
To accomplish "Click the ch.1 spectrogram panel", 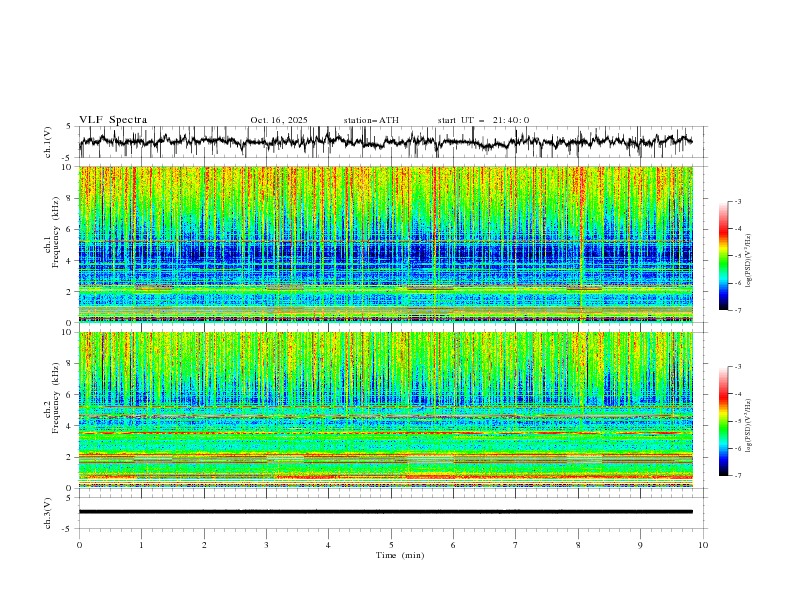I will tap(386, 244).
